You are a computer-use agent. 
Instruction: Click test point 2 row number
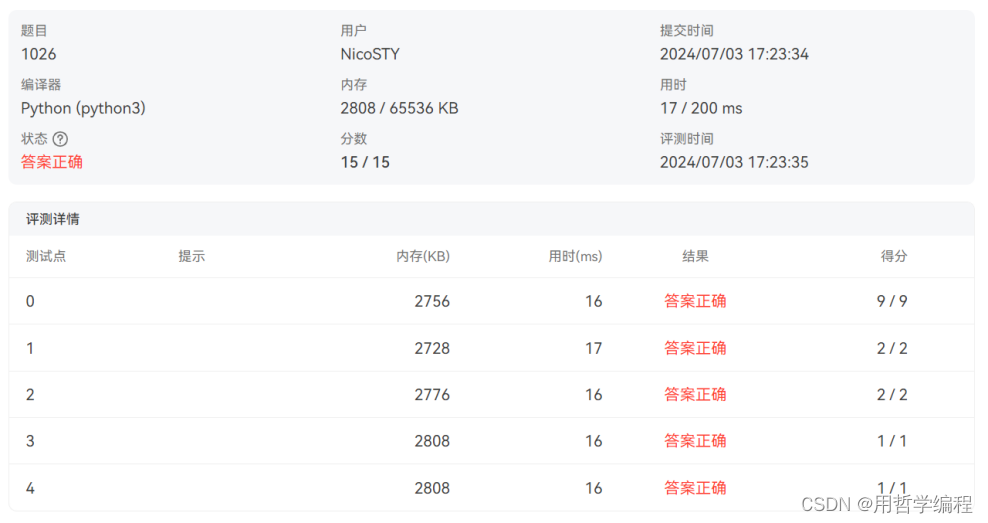coord(30,395)
